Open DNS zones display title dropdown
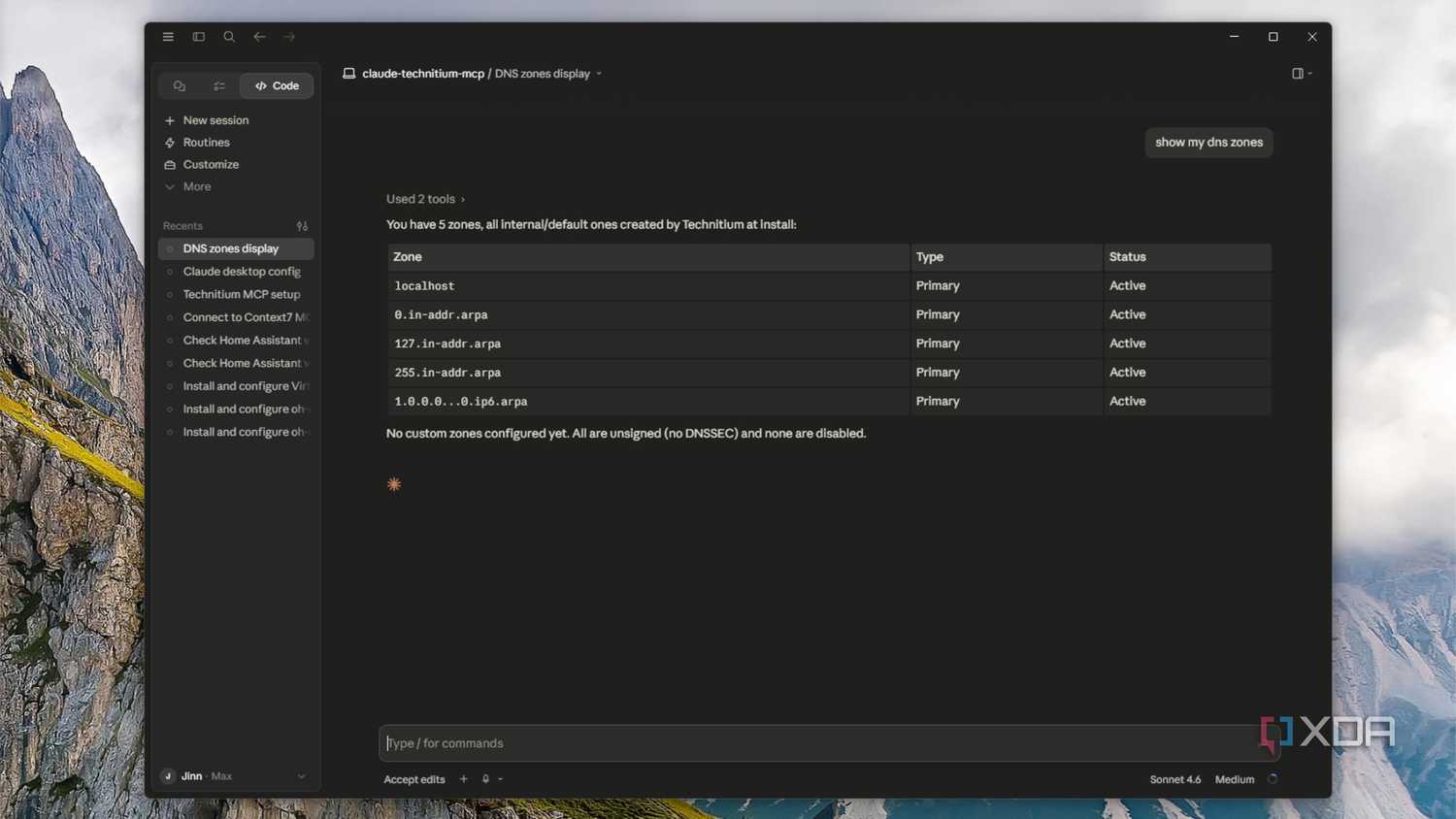The width and height of the screenshot is (1456, 819). click(548, 74)
